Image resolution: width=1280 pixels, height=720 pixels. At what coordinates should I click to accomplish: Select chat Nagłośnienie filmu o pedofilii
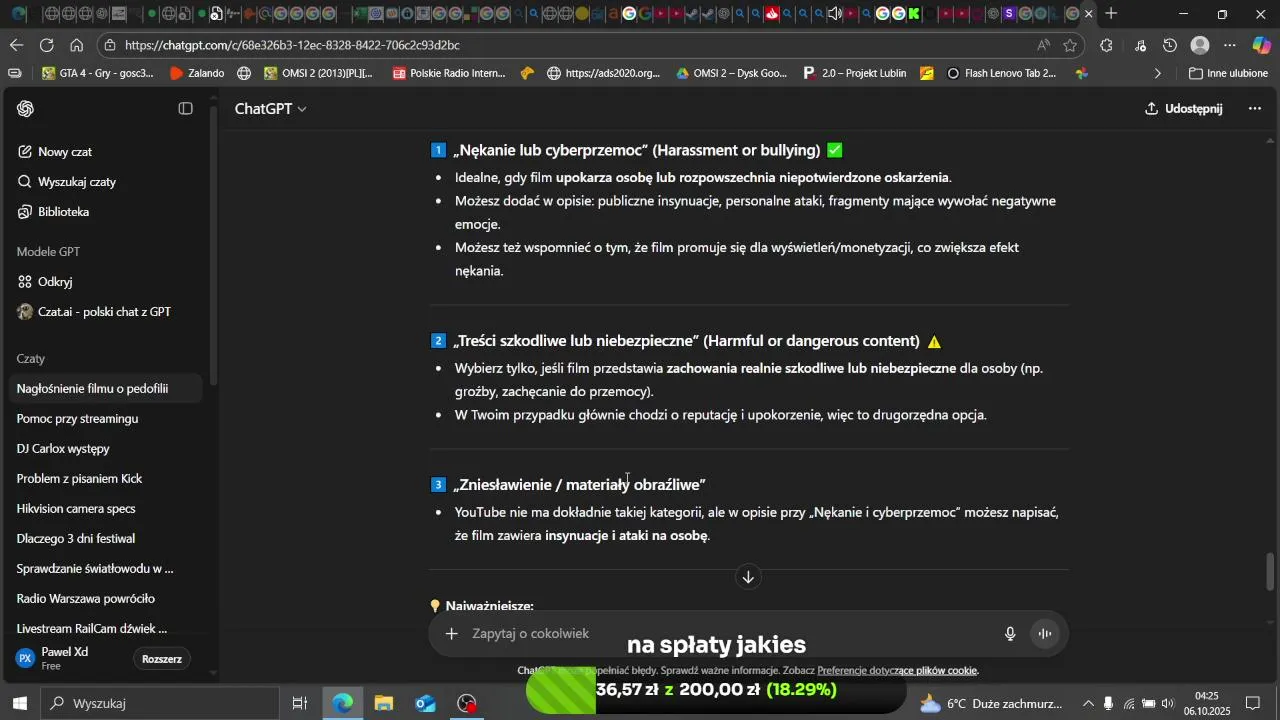(104, 389)
